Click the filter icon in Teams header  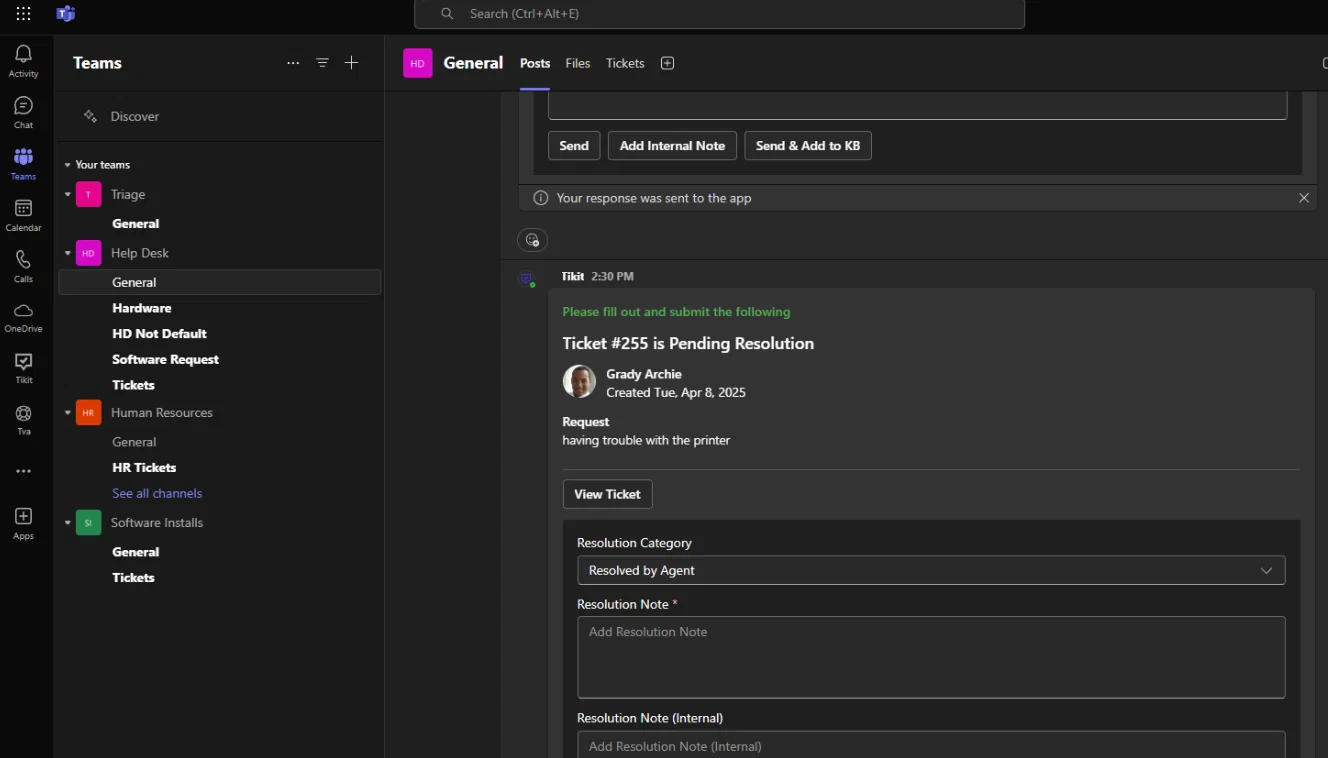coord(322,63)
